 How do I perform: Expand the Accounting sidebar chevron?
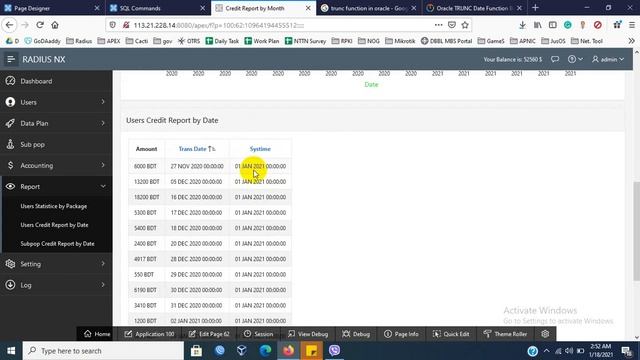103,165
